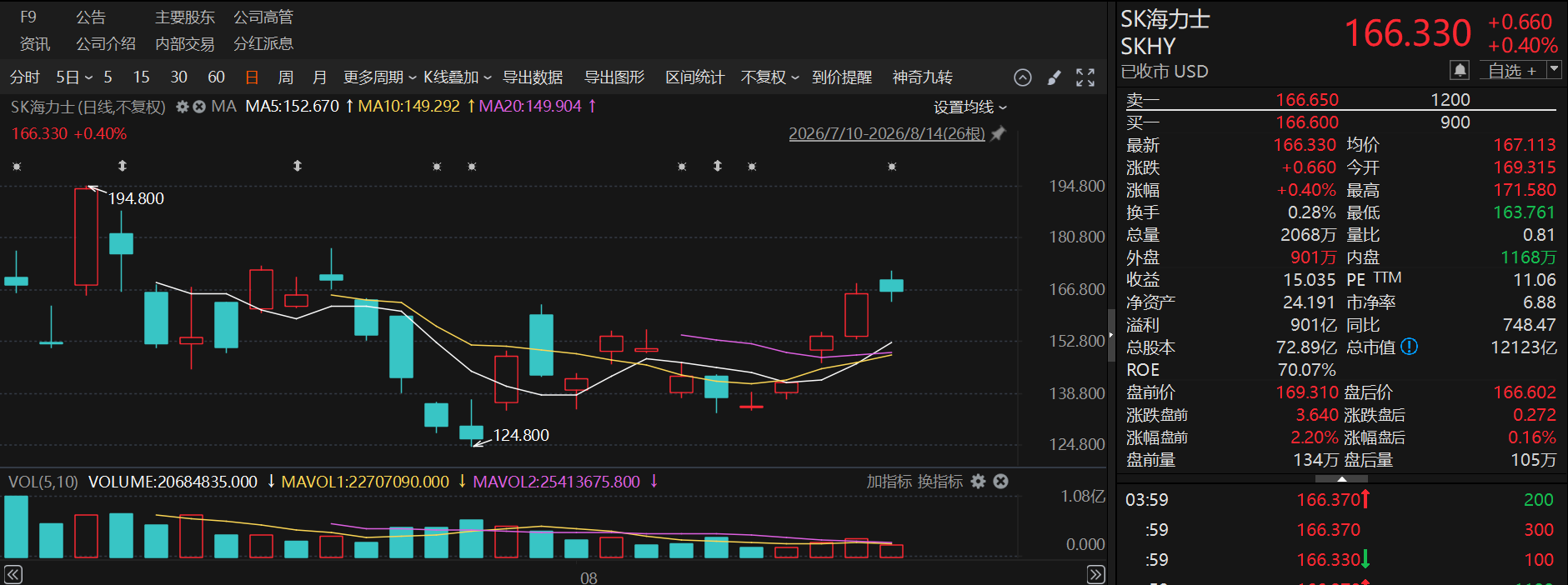The height and width of the screenshot is (585, 1568).
Task: Click the pin icon beside date range
Action: pyautogui.click(x=999, y=133)
